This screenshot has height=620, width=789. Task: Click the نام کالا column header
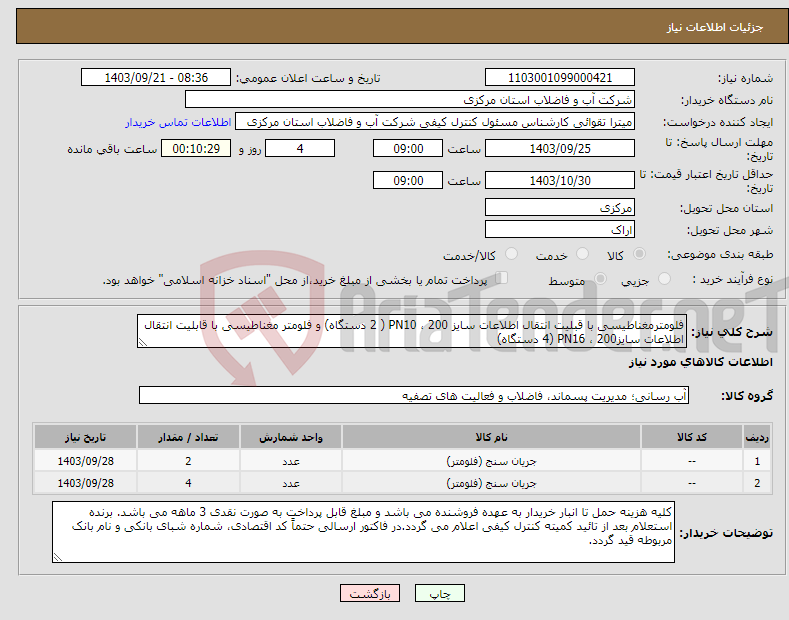tap(491, 437)
